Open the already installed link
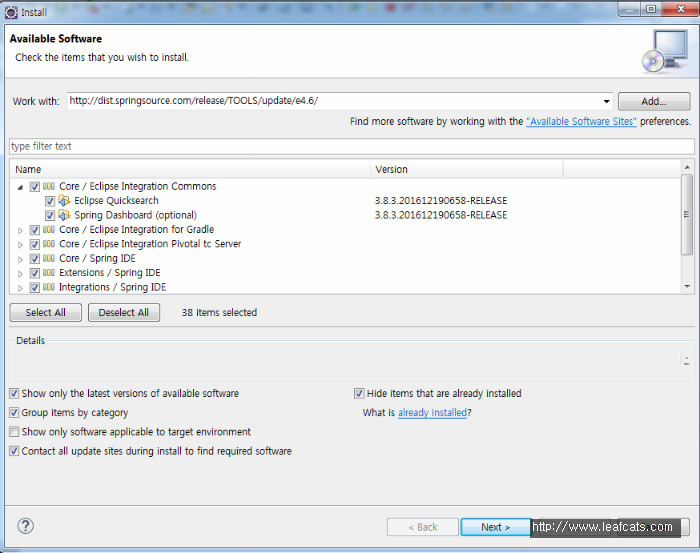700x553 pixels. click(x=432, y=412)
